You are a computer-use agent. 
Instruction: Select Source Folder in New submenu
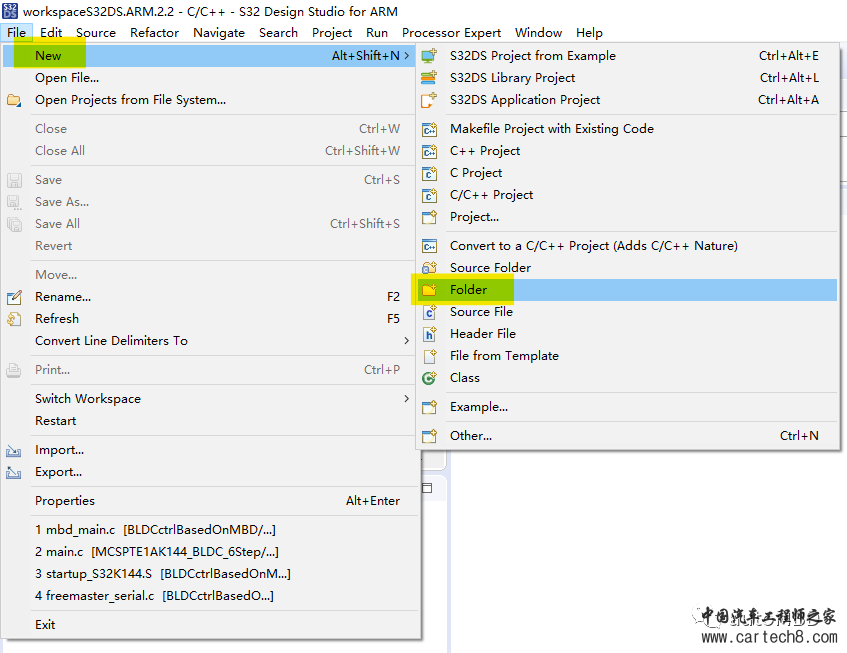click(x=628, y=268)
